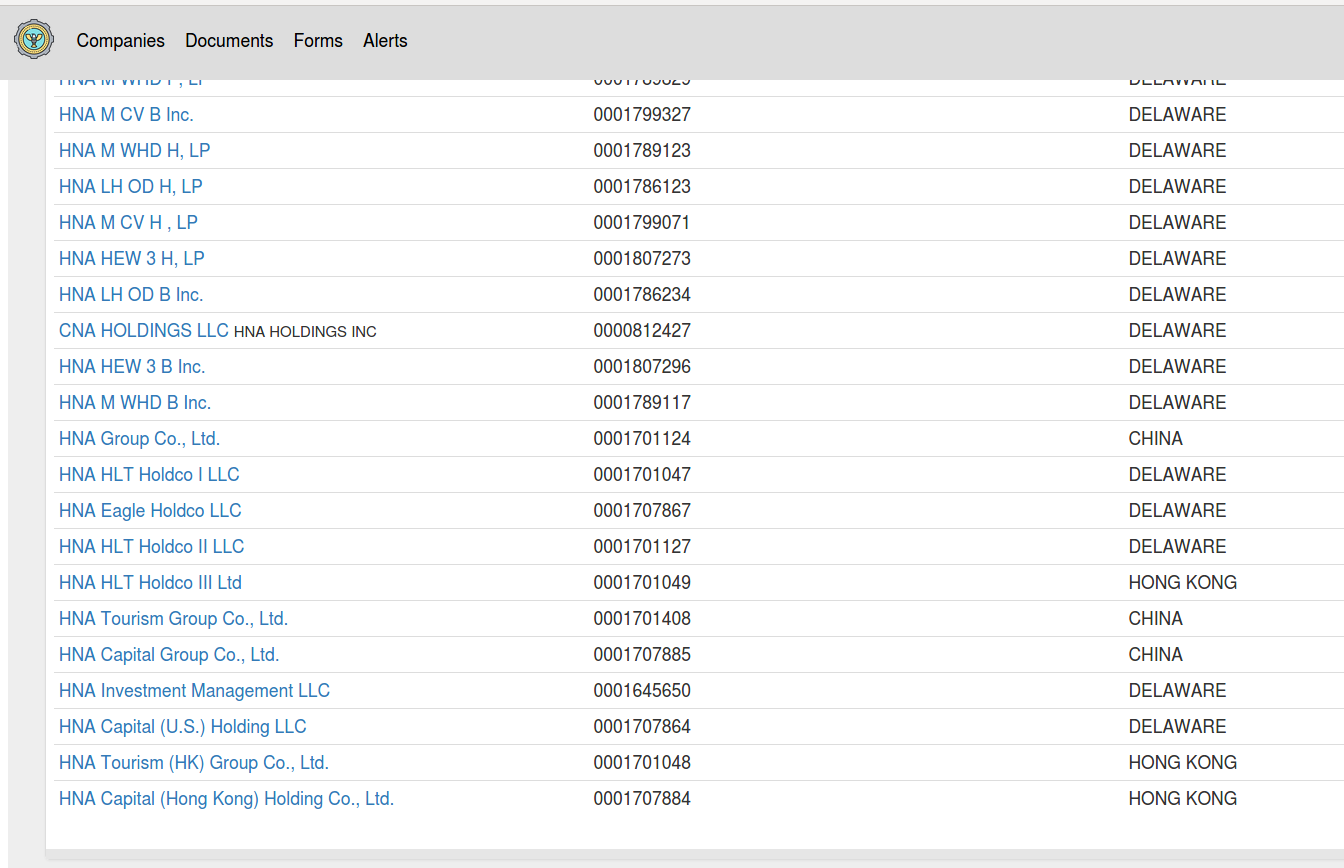Click DELAWARE in HNA Eagle Holdco LLC row
Screen dimensions: 1344x868
click(x=1177, y=511)
